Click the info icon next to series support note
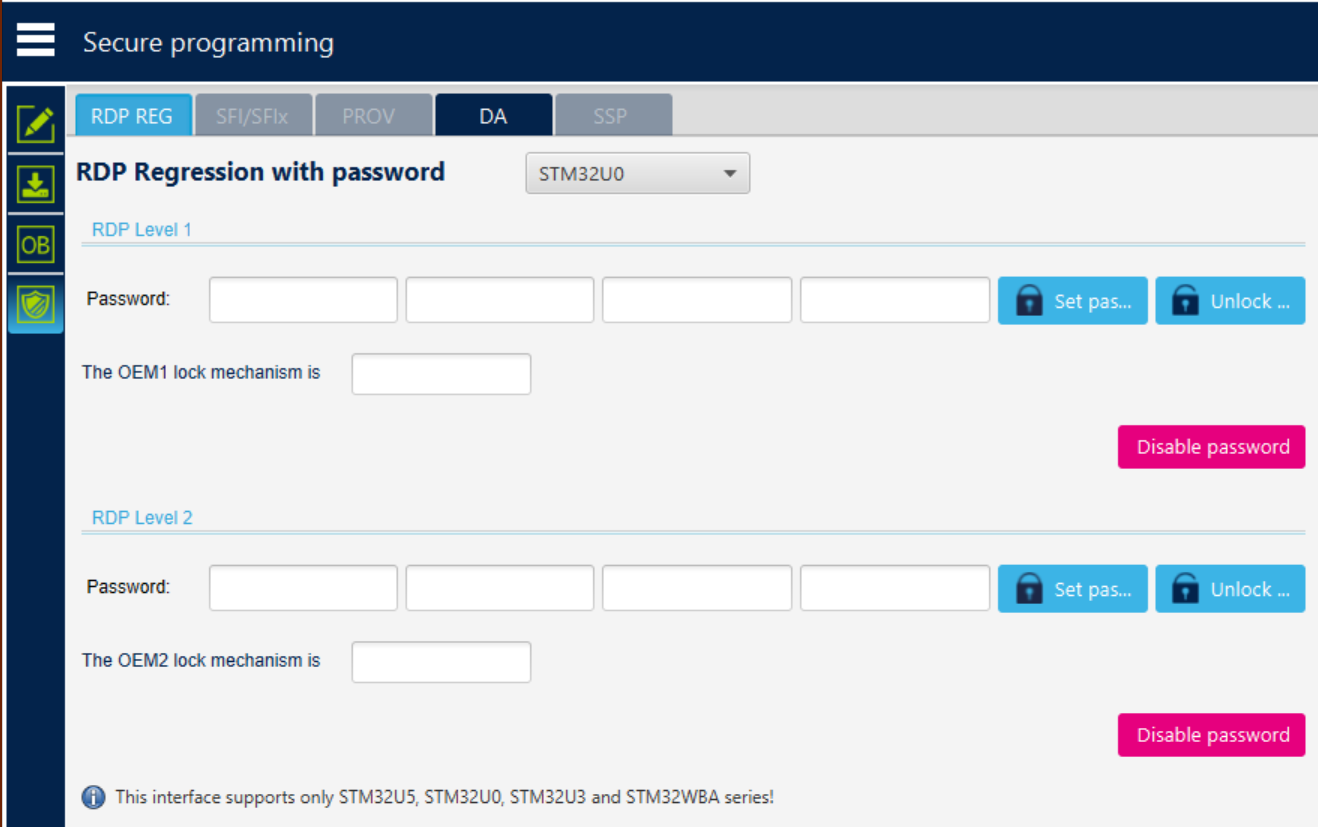The height and width of the screenshot is (827, 1318). (93, 797)
